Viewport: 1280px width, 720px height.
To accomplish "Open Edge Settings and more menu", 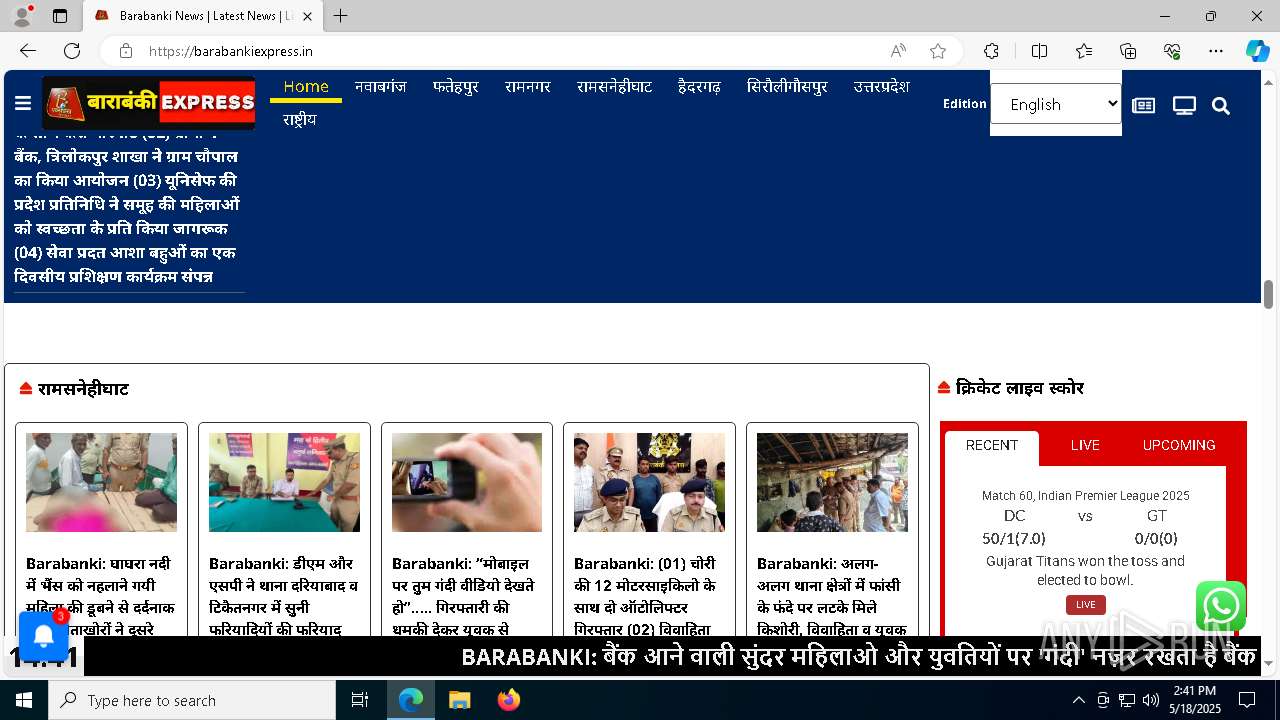I will [1216, 51].
